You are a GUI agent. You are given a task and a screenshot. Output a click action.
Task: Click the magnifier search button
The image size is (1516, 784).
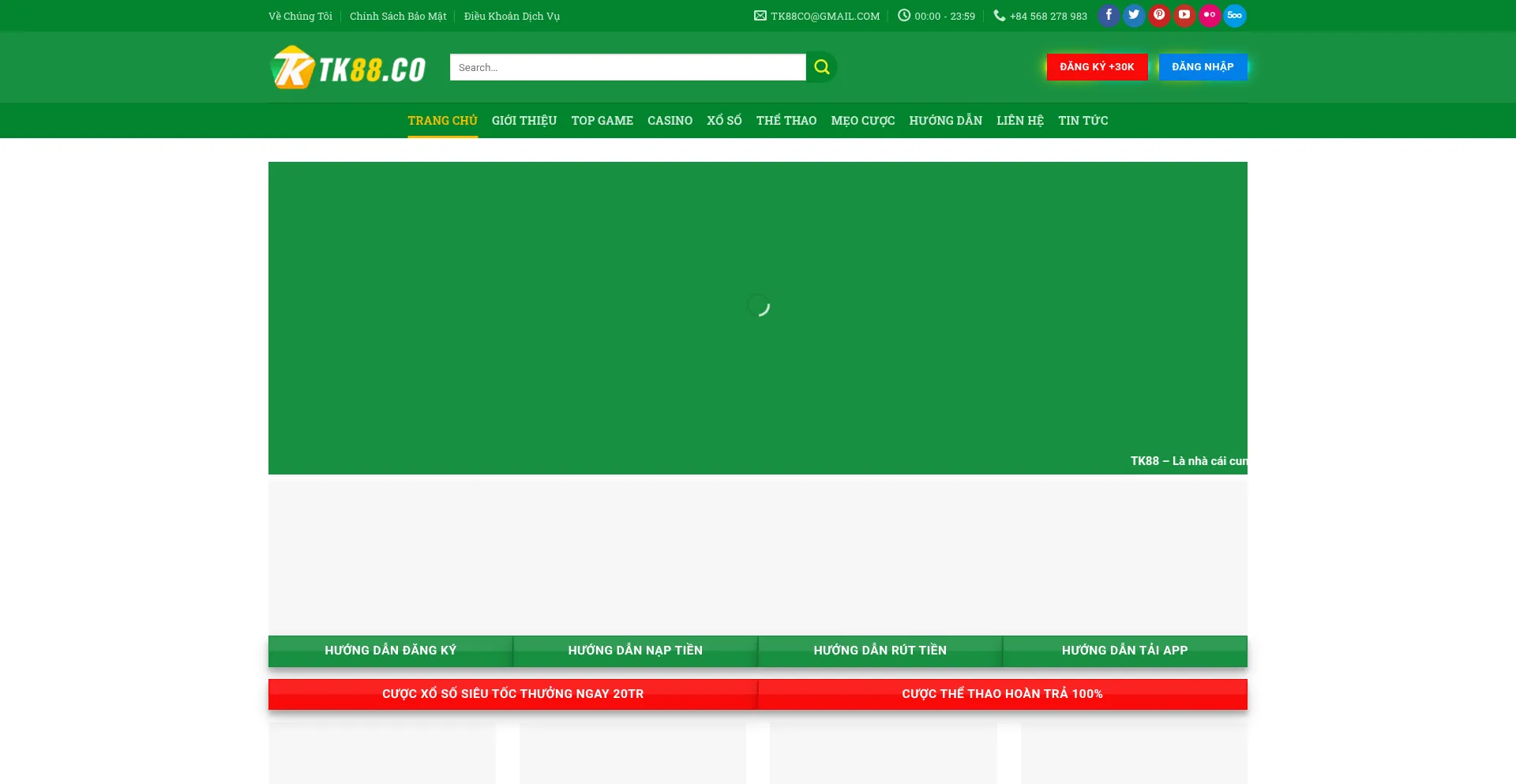click(821, 67)
